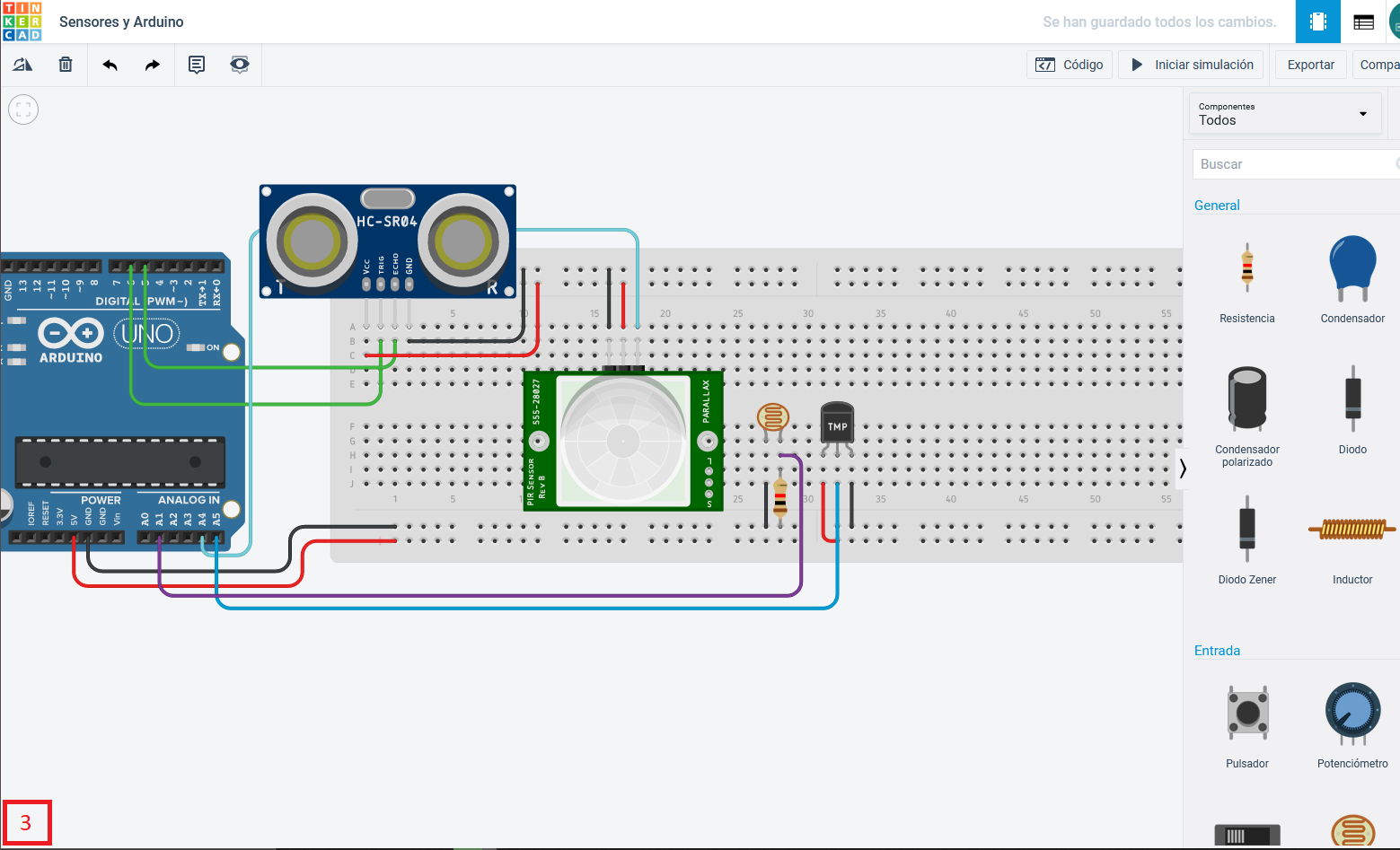Delete the selected item with the trash icon
Viewport: 1400px width, 850px height.
click(66, 65)
